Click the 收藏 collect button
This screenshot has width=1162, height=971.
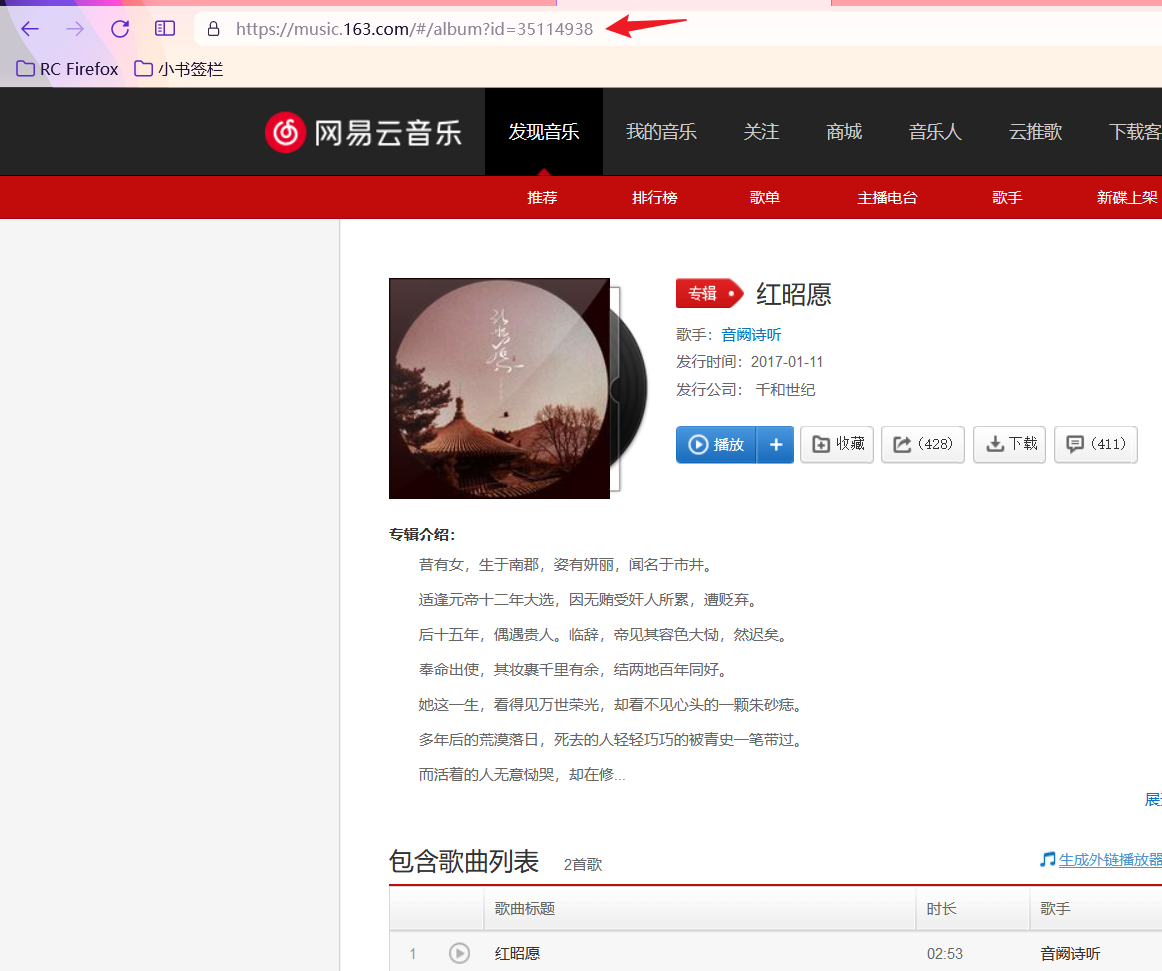tap(837, 444)
